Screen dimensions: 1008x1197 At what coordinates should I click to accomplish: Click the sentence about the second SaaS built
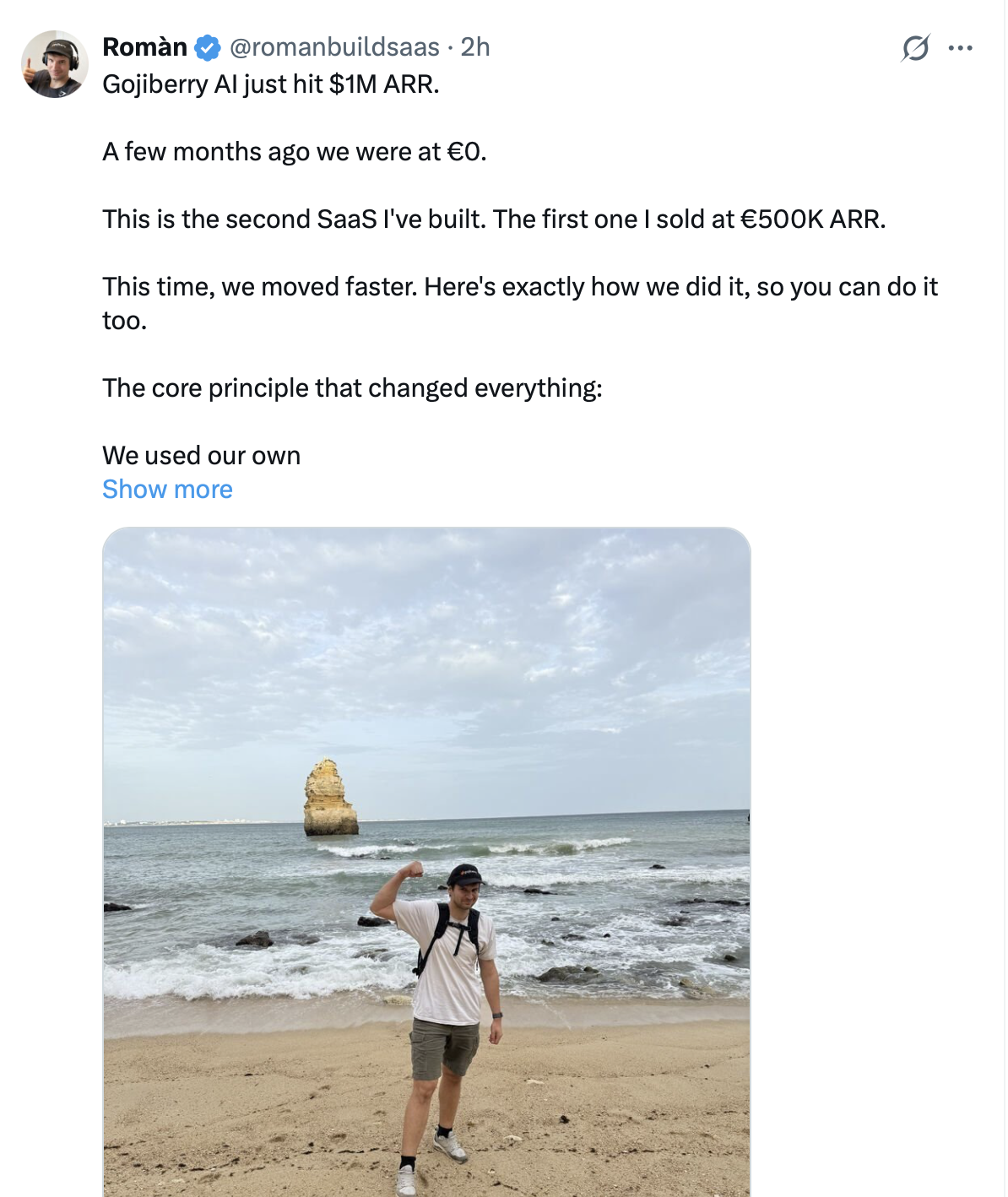[494, 219]
